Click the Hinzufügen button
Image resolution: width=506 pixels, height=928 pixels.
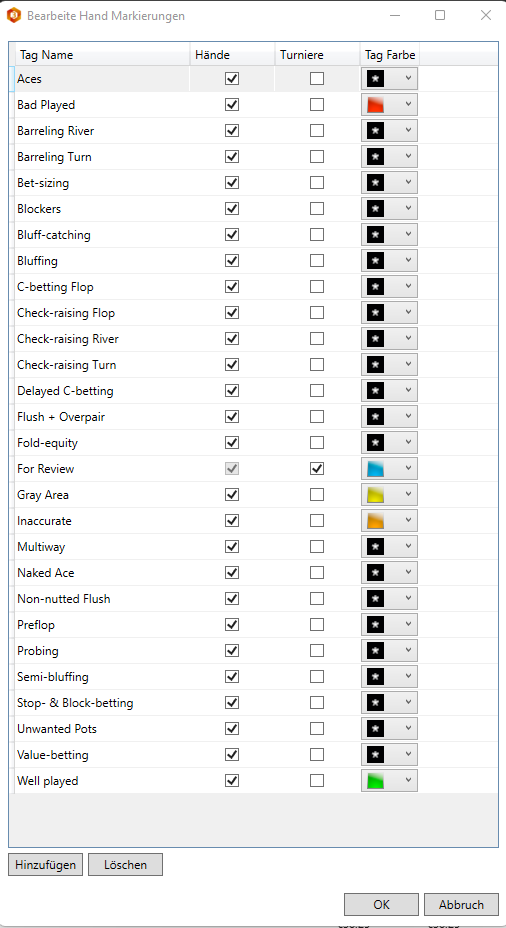[x=46, y=865]
